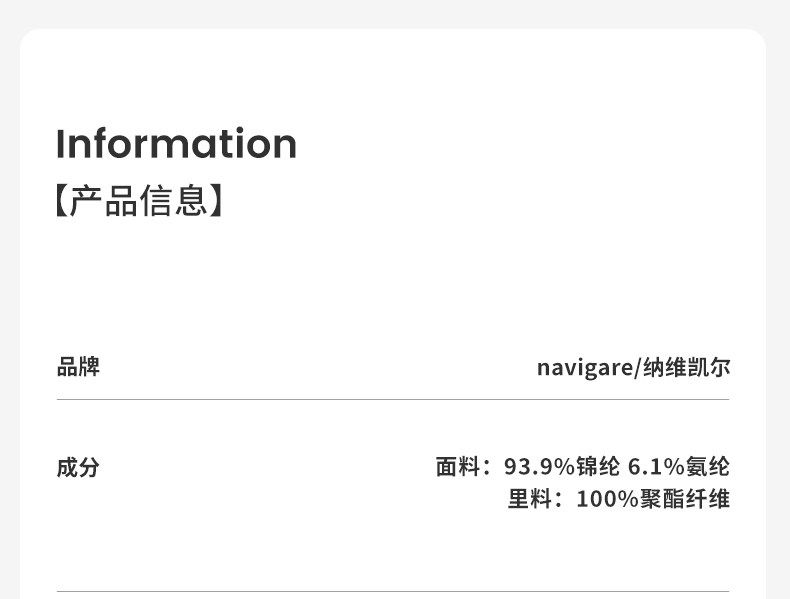This screenshot has width=790, height=599.
Task: Click the 锦纶 fabric name text
Action: pyautogui.click(x=598, y=467)
